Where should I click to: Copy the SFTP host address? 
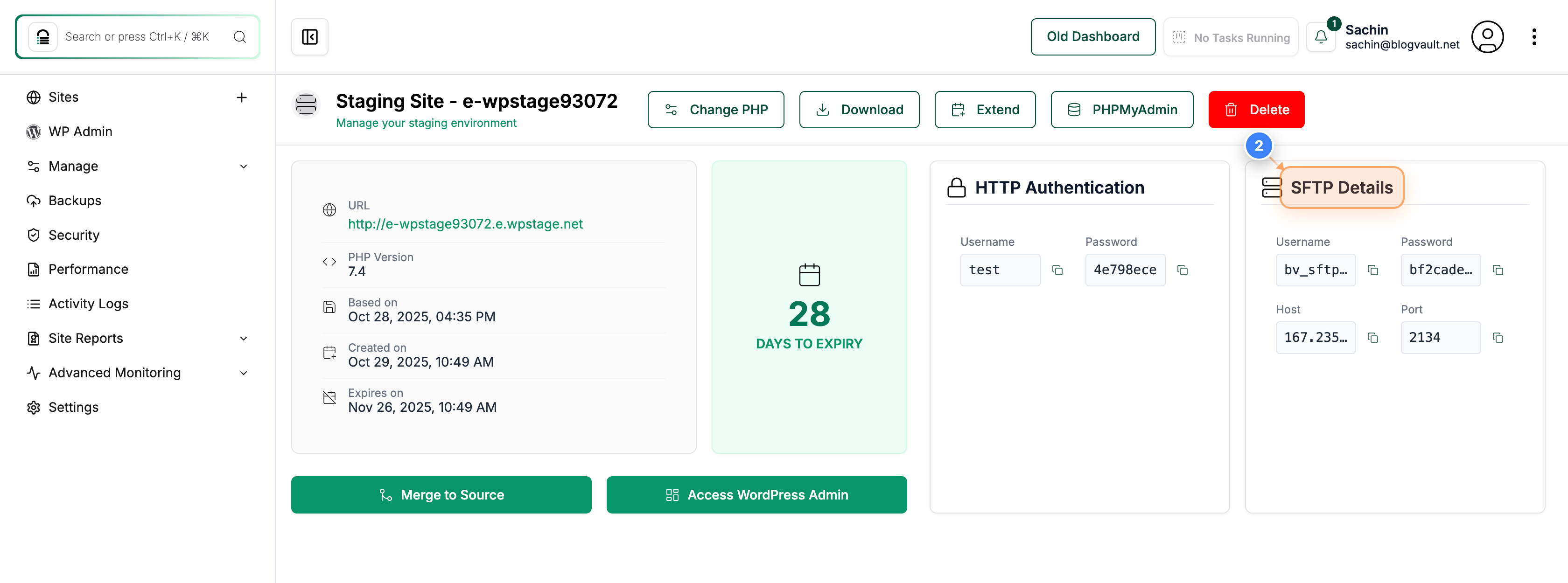1373,337
